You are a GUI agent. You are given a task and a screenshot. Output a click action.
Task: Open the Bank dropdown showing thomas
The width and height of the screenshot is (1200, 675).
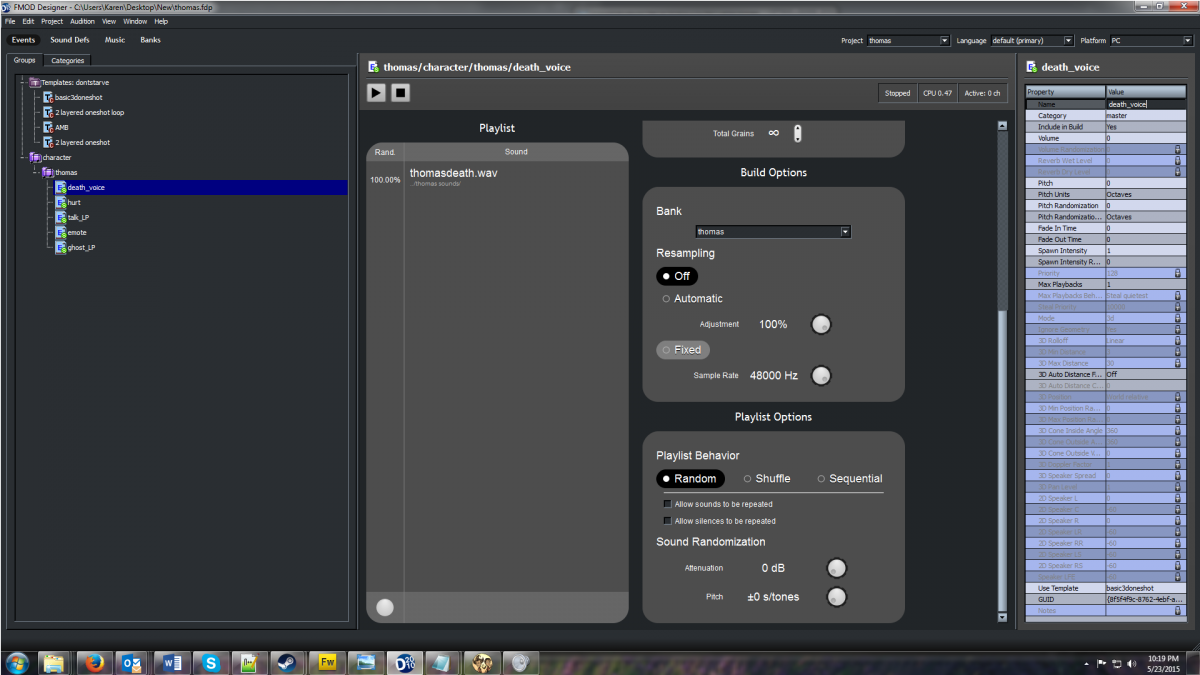point(773,232)
